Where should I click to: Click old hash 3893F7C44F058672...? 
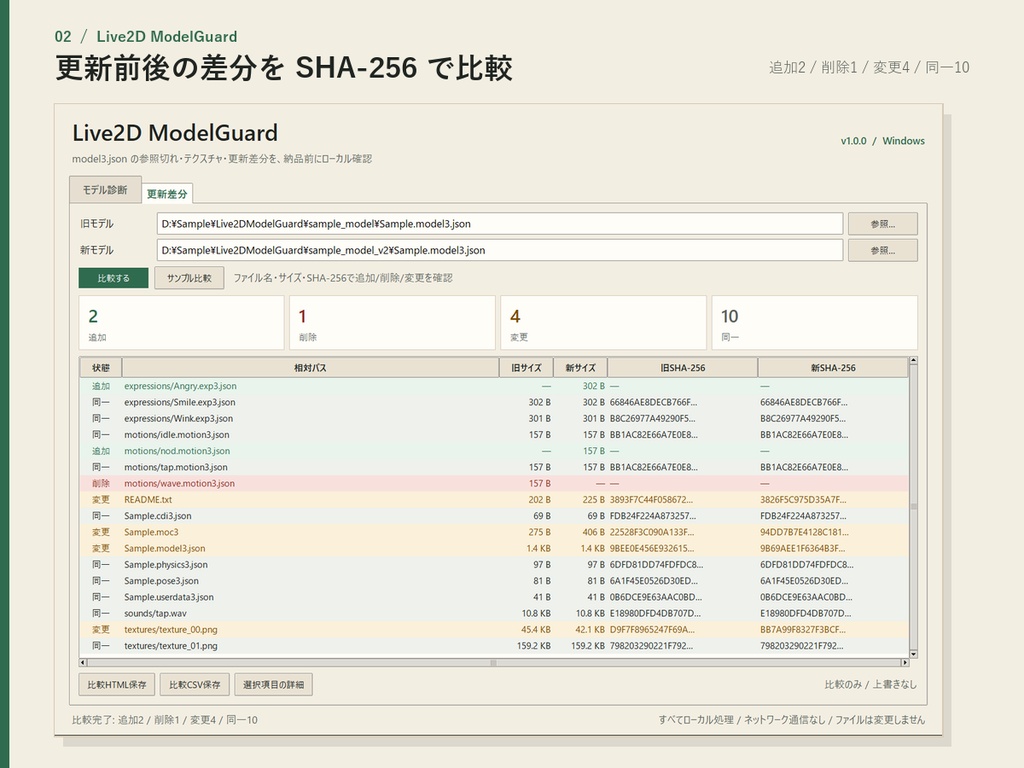[x=651, y=500]
